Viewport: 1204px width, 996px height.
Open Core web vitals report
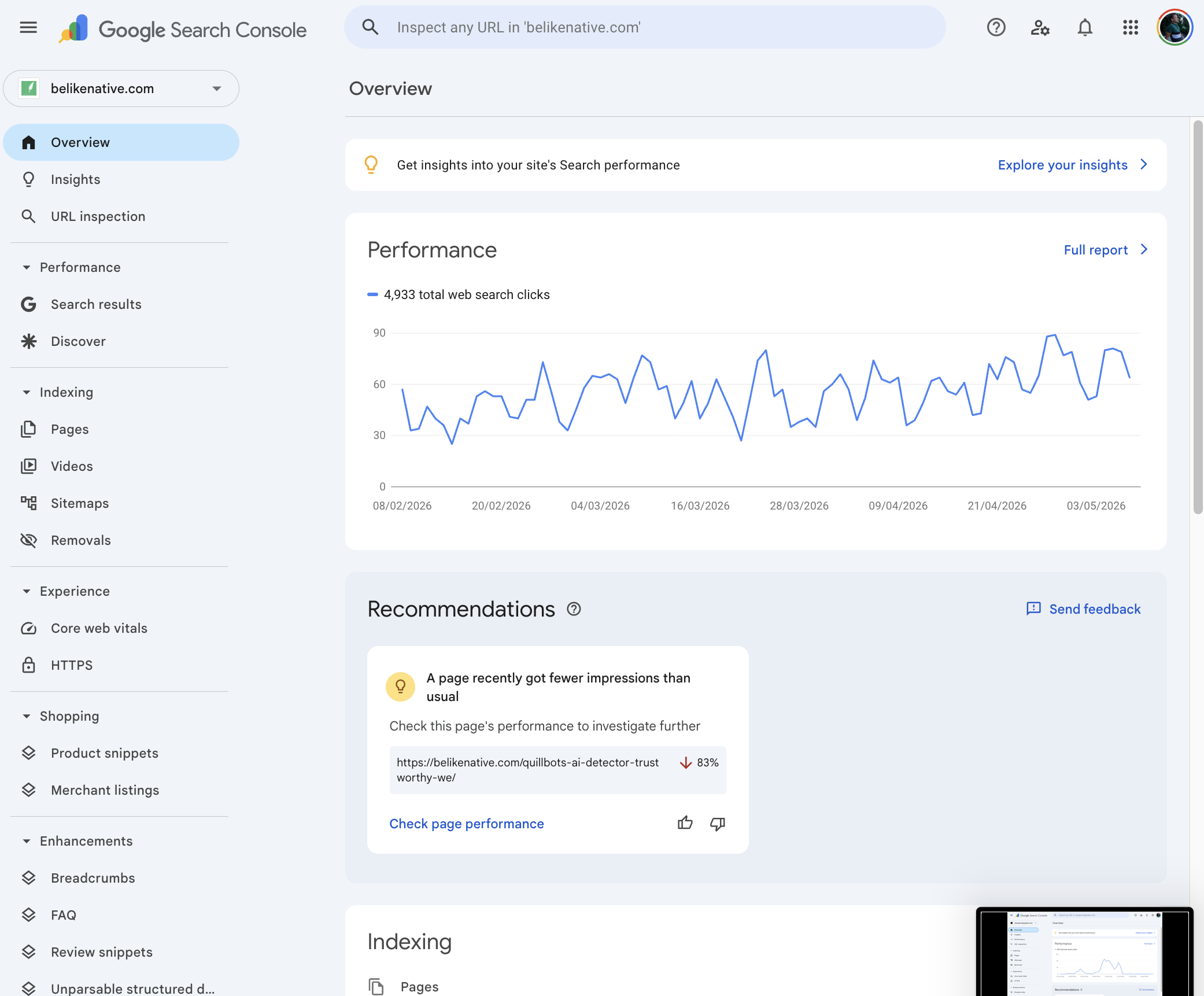coord(121,628)
